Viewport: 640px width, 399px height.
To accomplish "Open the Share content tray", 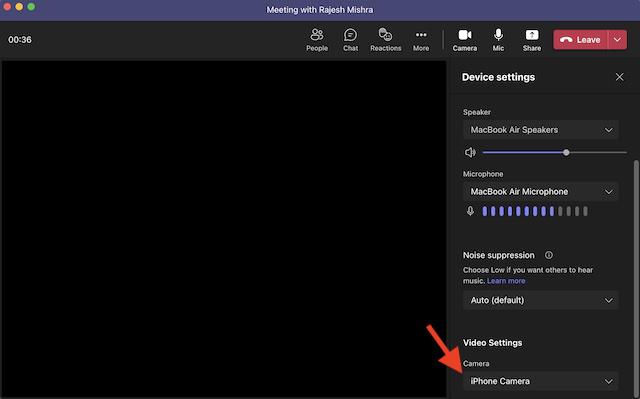I will [x=532, y=40].
